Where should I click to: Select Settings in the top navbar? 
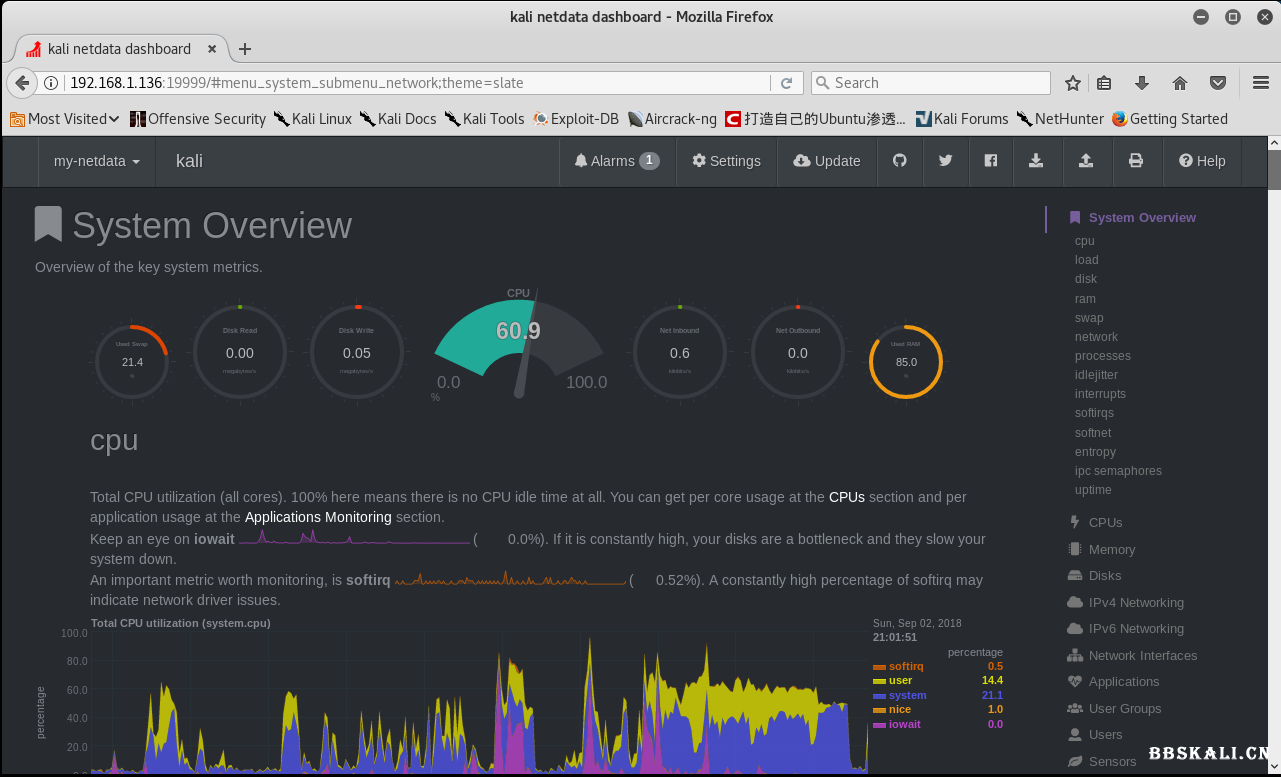click(x=726, y=161)
